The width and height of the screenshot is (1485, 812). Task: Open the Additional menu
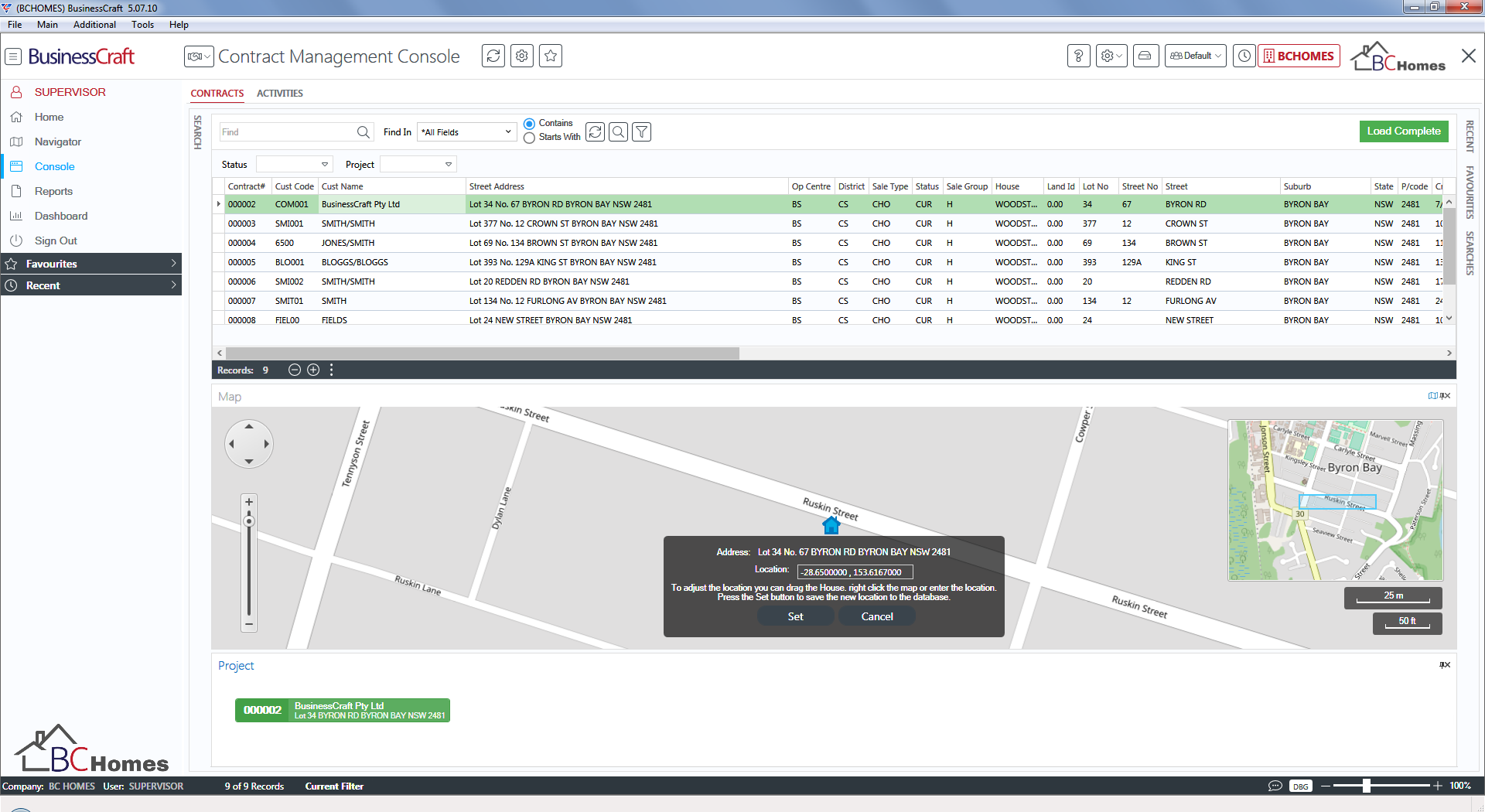coord(94,24)
